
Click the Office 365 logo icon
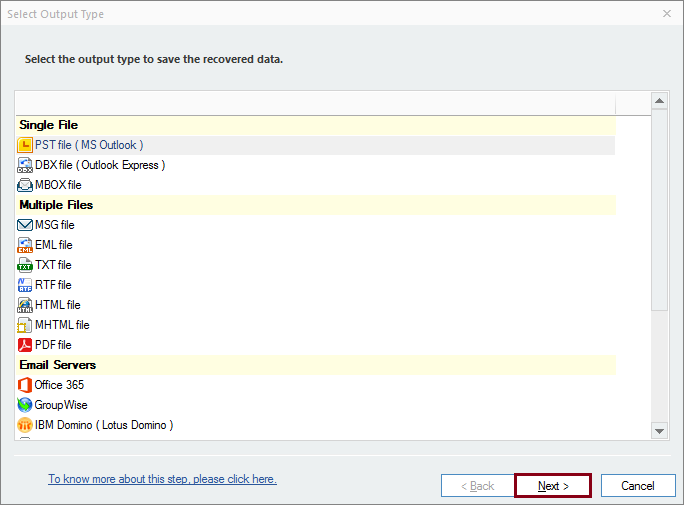(x=25, y=385)
